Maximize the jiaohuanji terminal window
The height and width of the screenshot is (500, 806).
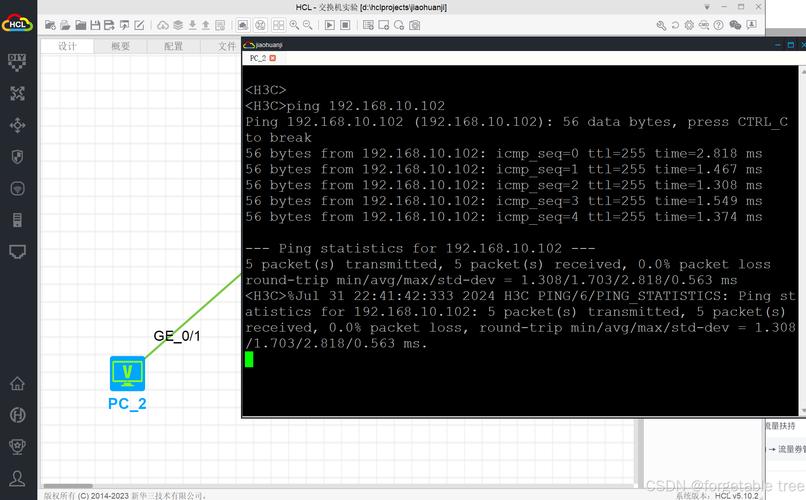(x=791, y=45)
